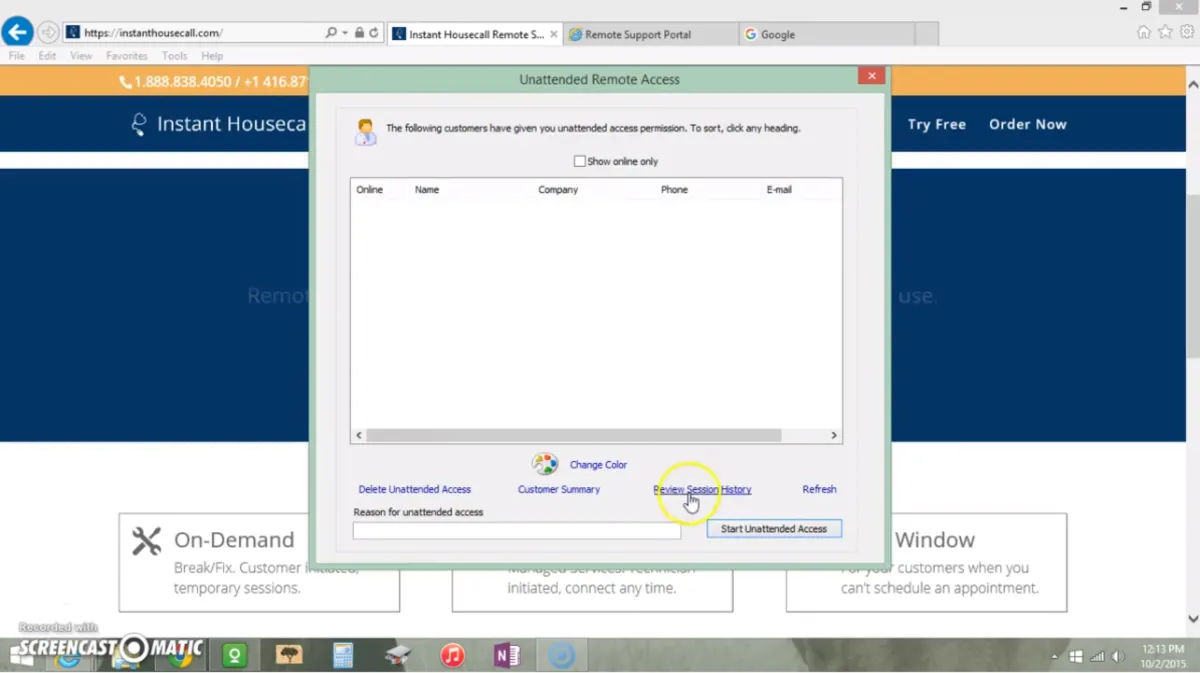Click the Delete Unattended Access link

[x=415, y=489]
